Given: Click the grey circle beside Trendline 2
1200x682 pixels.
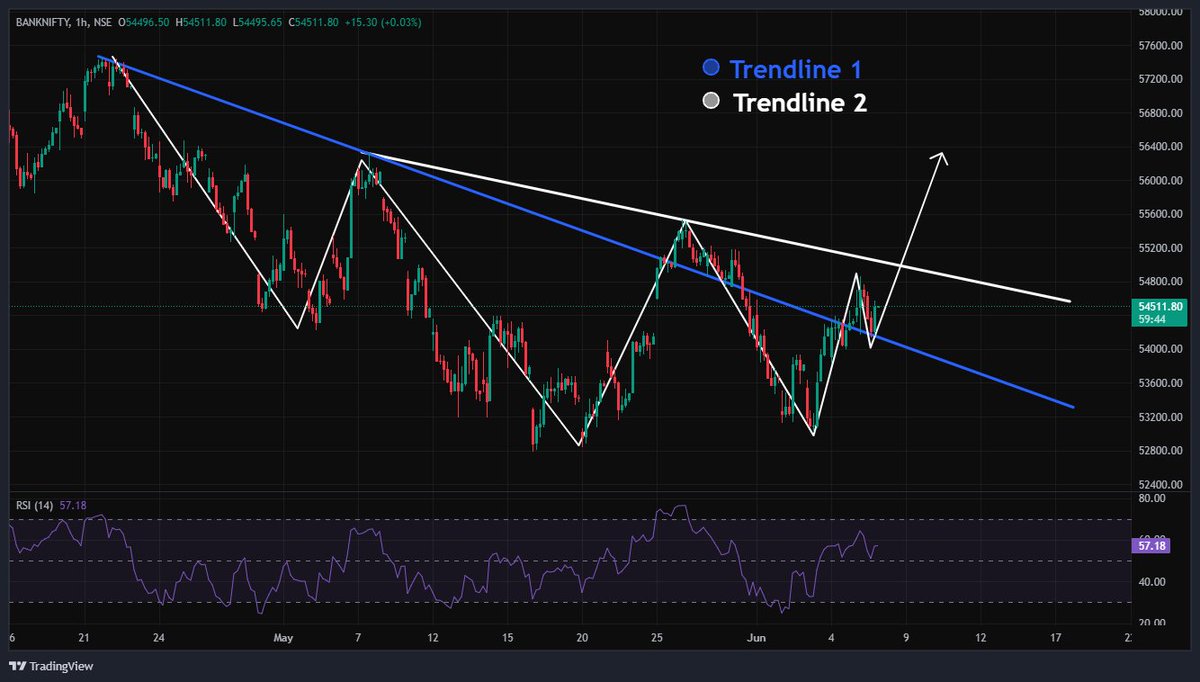Looking at the screenshot, I should [x=711, y=101].
